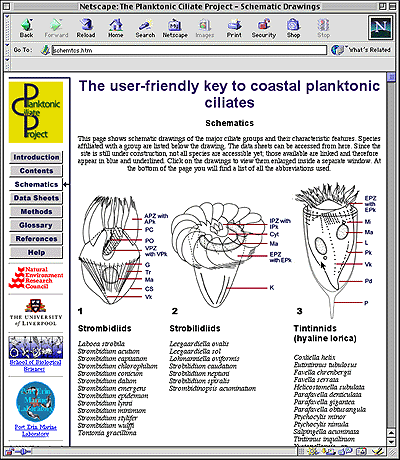Screen dimensions: 400x460
Task: Click the location bookmark icon beside Go To
Action: [45, 50]
